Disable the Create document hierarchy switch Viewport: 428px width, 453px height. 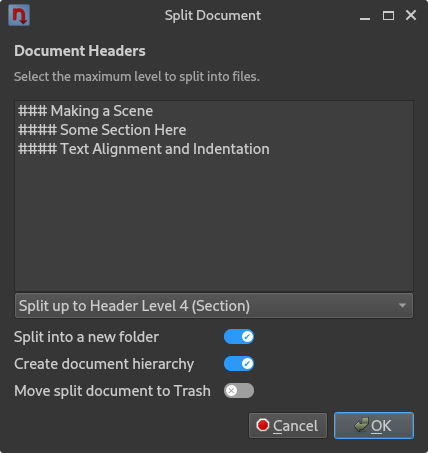pos(239,364)
